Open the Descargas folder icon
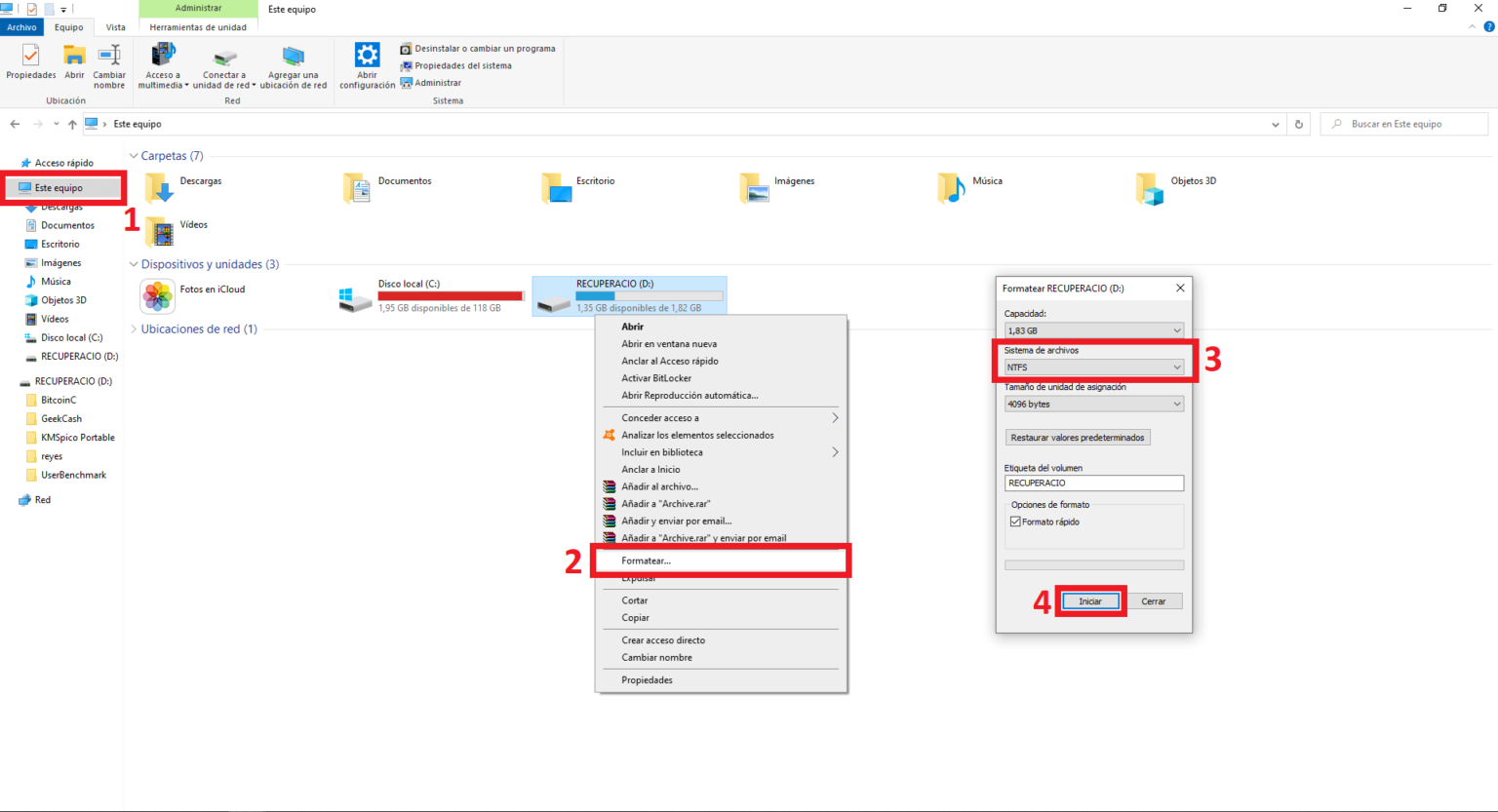The width and height of the screenshot is (1498, 812). 159,187
